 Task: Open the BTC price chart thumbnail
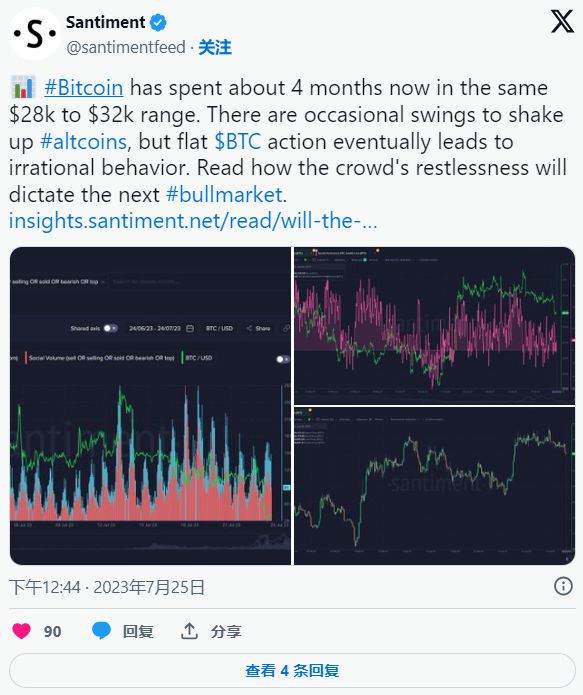[x=434, y=486]
